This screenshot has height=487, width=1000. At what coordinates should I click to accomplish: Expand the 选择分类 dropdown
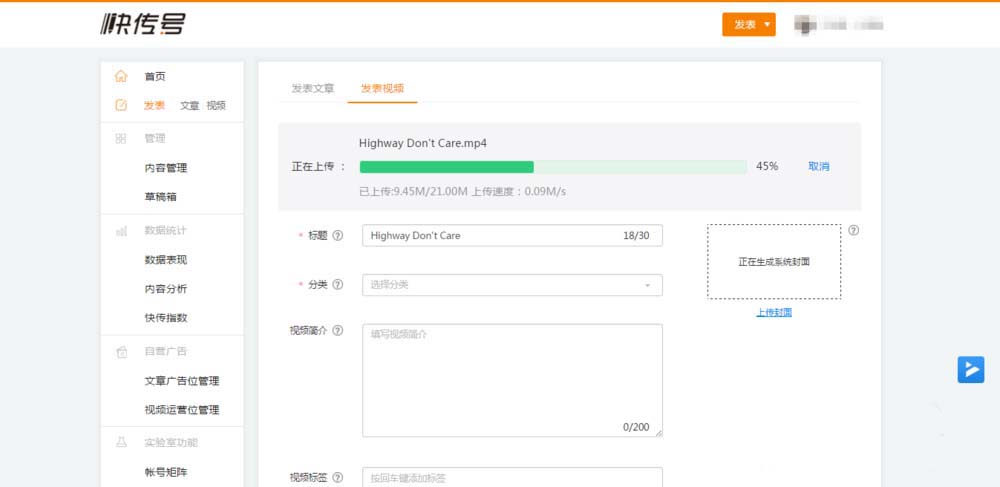[512, 285]
